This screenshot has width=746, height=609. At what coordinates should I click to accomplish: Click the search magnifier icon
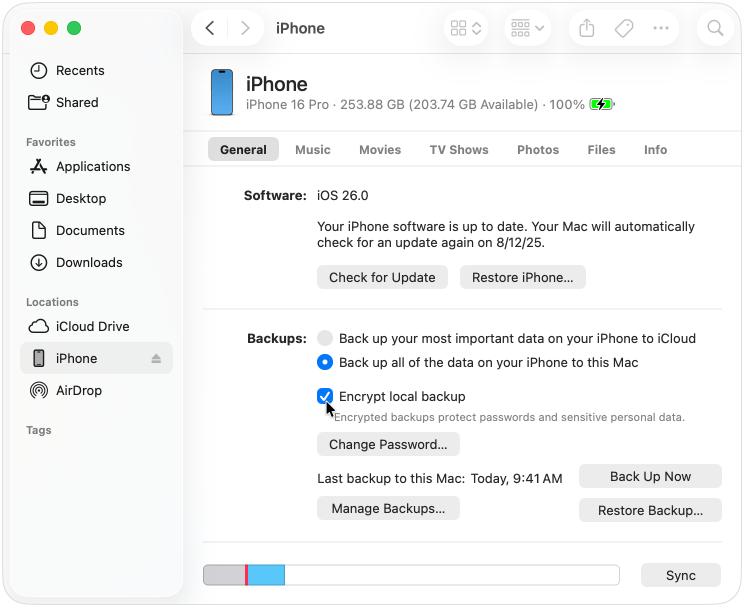pos(715,29)
